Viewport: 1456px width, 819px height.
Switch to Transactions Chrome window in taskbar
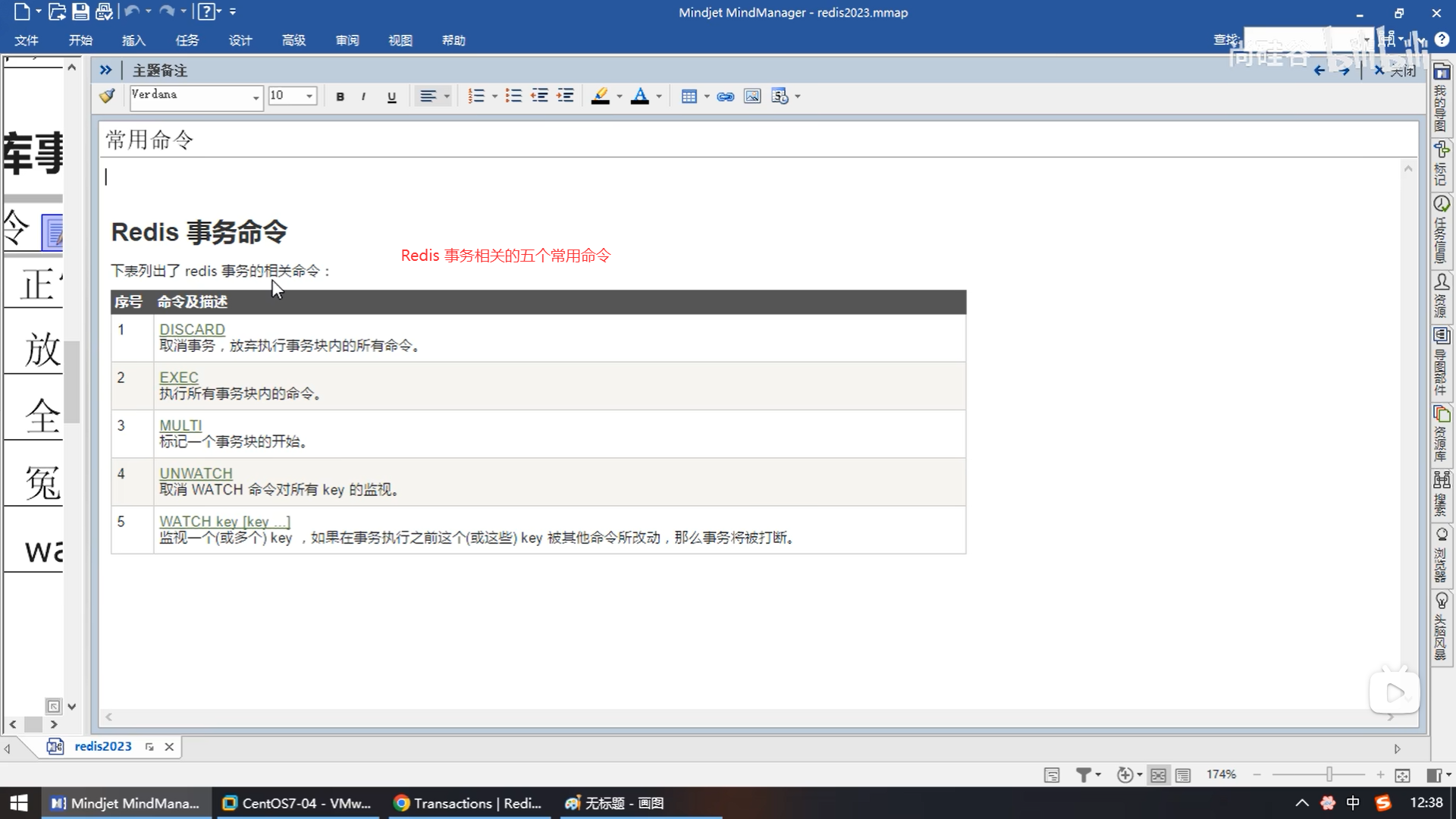468,803
